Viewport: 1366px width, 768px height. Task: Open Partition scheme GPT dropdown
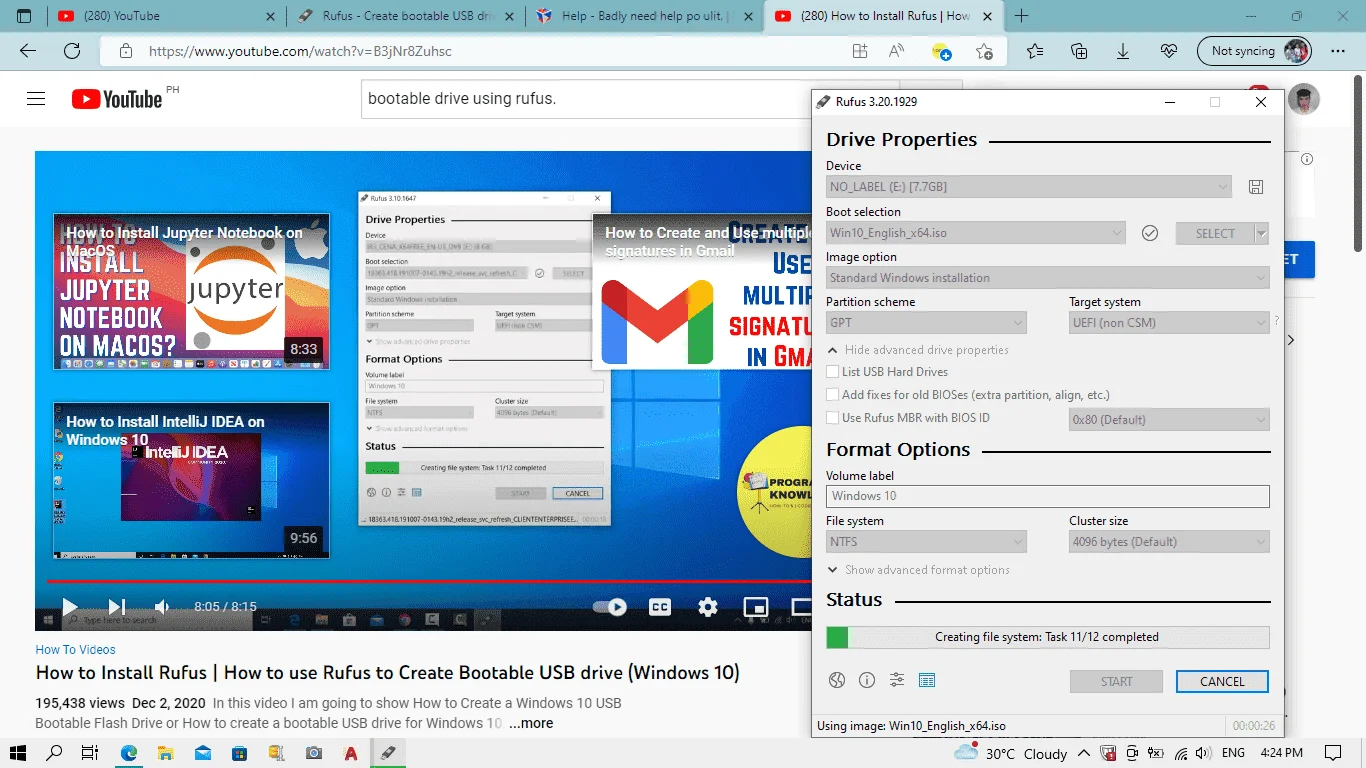pos(926,323)
